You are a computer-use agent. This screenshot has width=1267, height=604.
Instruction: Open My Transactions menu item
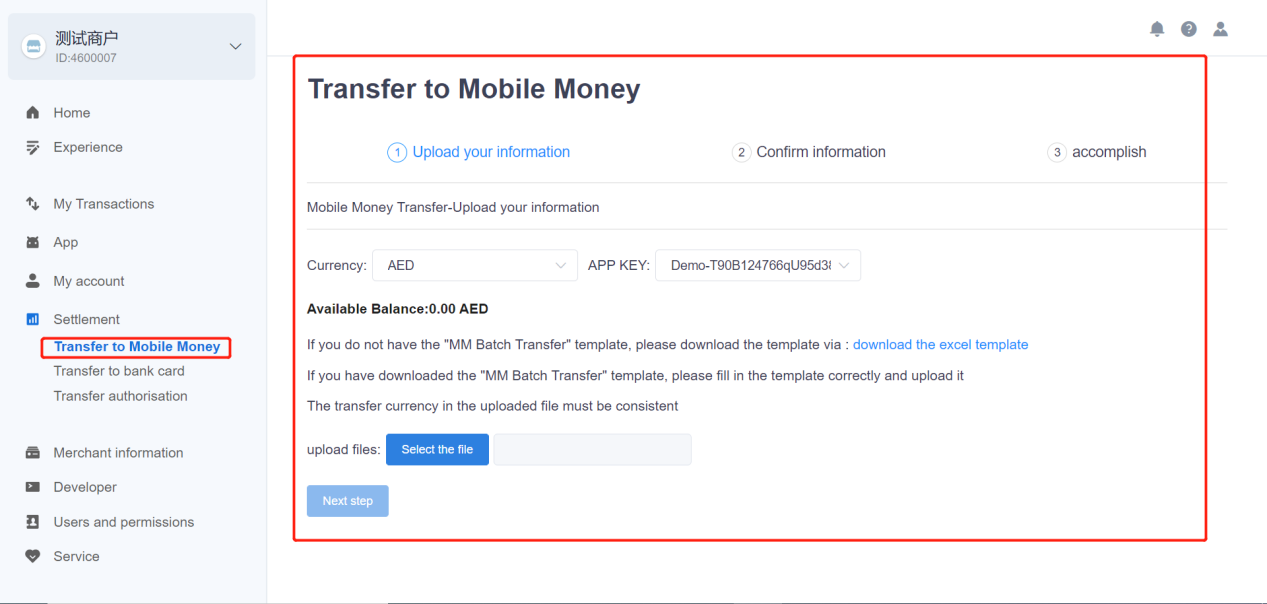104,204
